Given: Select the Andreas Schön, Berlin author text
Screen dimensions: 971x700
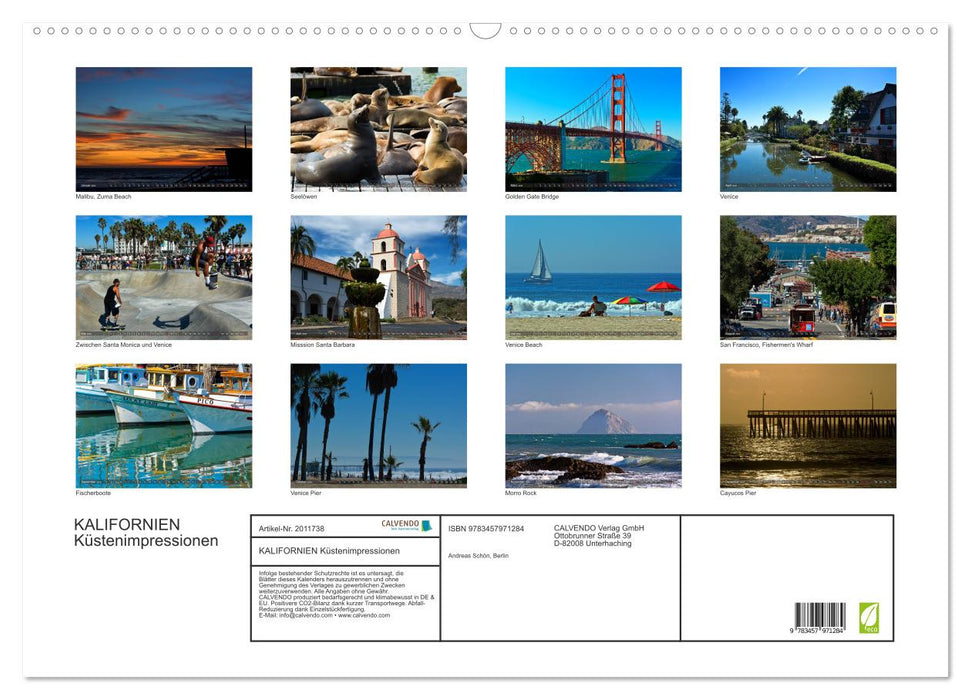Looking at the screenshot, I should tap(480, 555).
